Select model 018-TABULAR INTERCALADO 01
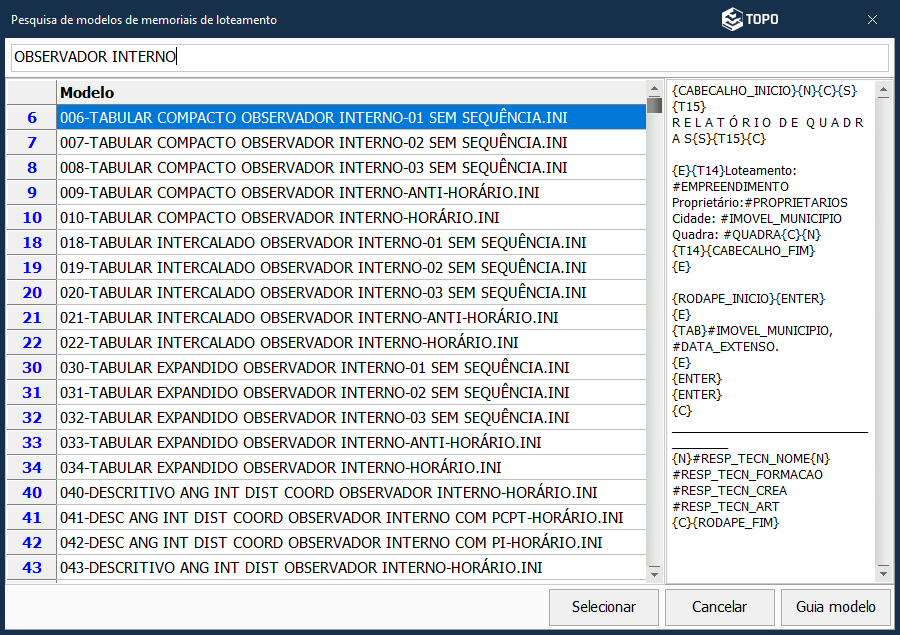Screen dimensions: 900x635 pyautogui.click(x=323, y=243)
